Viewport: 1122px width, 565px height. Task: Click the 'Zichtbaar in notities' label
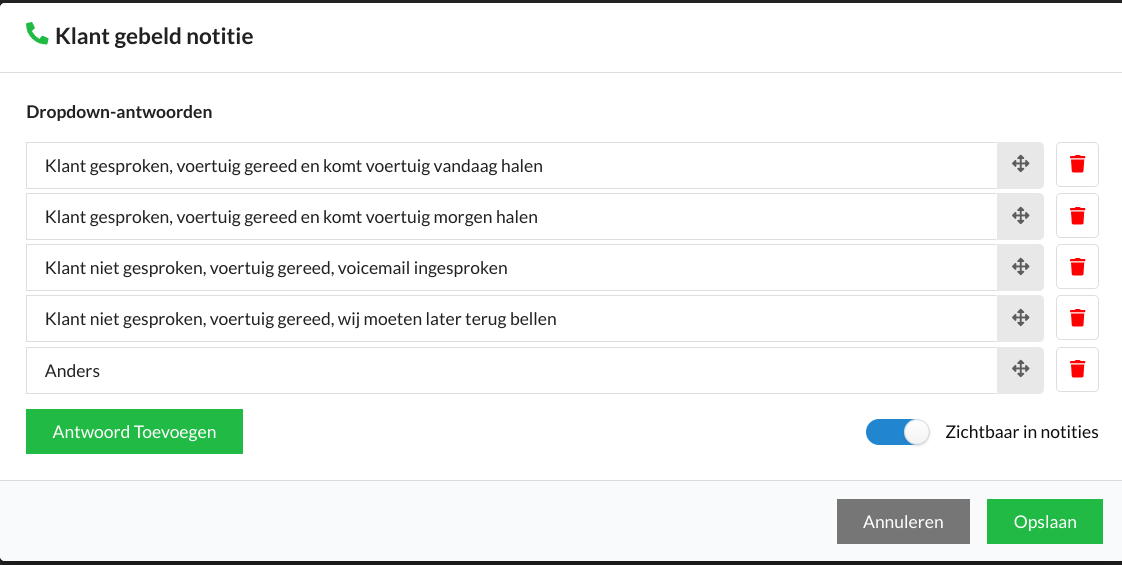[x=1021, y=432]
